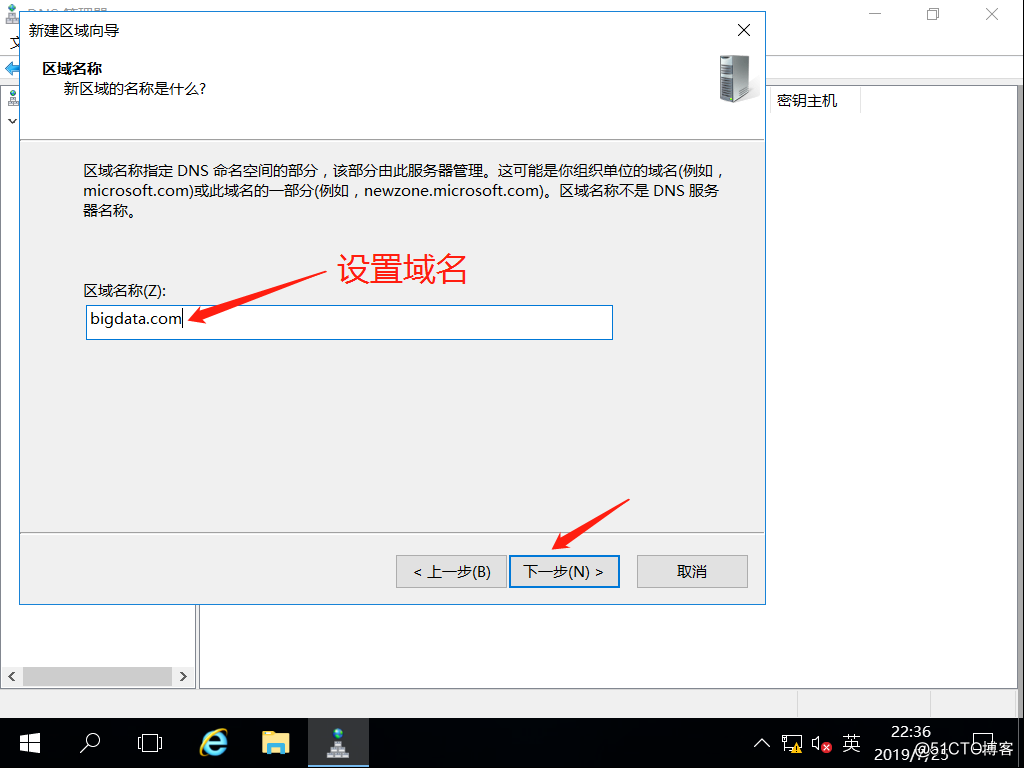Go back with the 上一步(B) button
1024x768 pixels.
[x=451, y=571]
